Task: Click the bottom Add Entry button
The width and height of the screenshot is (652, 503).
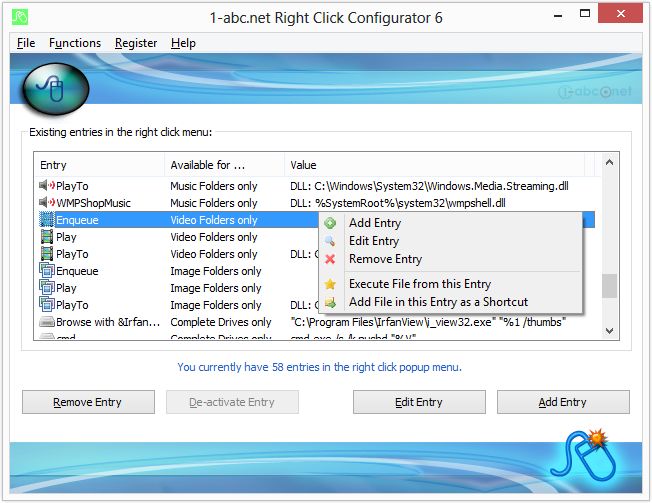Action: [563, 402]
